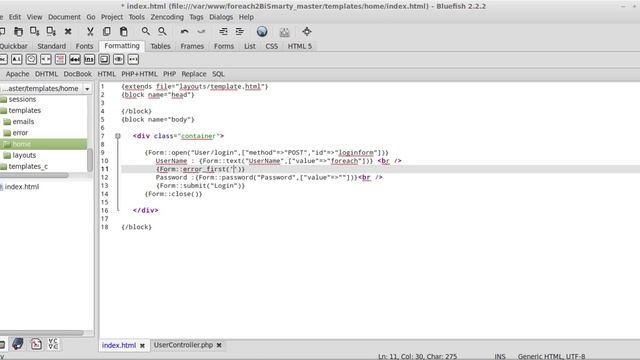This screenshot has width=640, height=360.
Task: Select the templates_c folder in file tree
Action: click(x=28, y=166)
